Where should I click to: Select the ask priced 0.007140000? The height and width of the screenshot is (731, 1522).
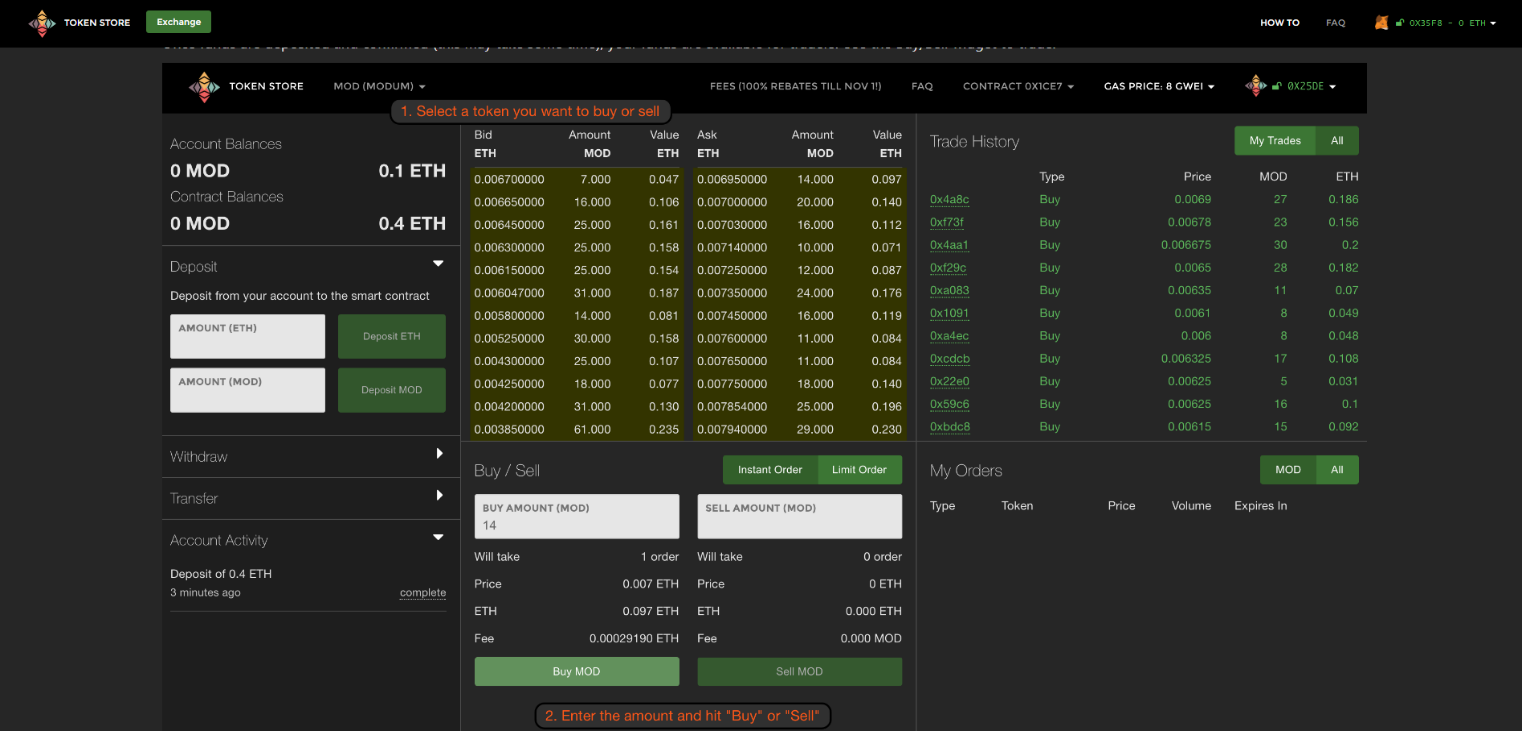pos(800,247)
